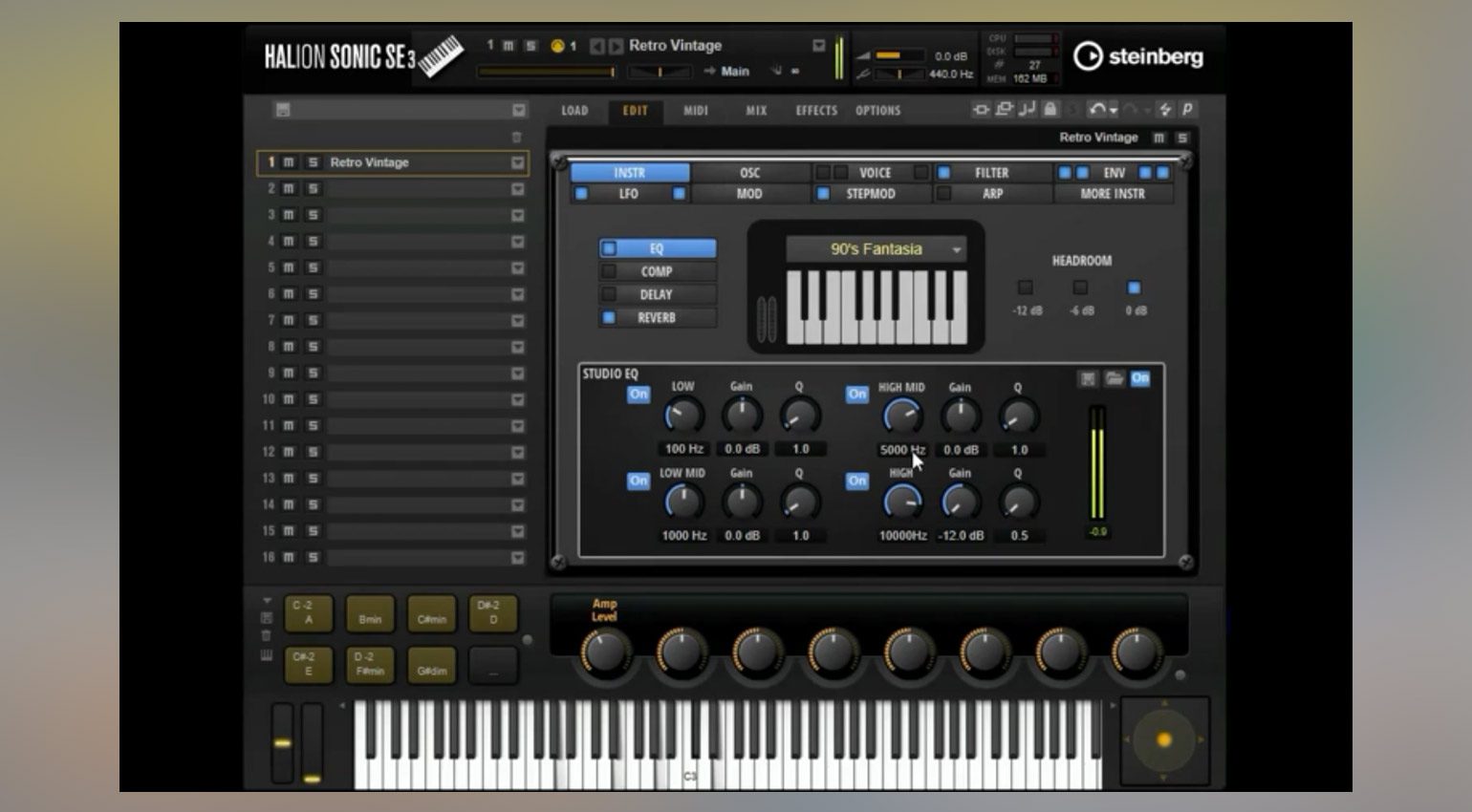Click the trash icon above slot list
The image size is (1472, 812).
(517, 138)
